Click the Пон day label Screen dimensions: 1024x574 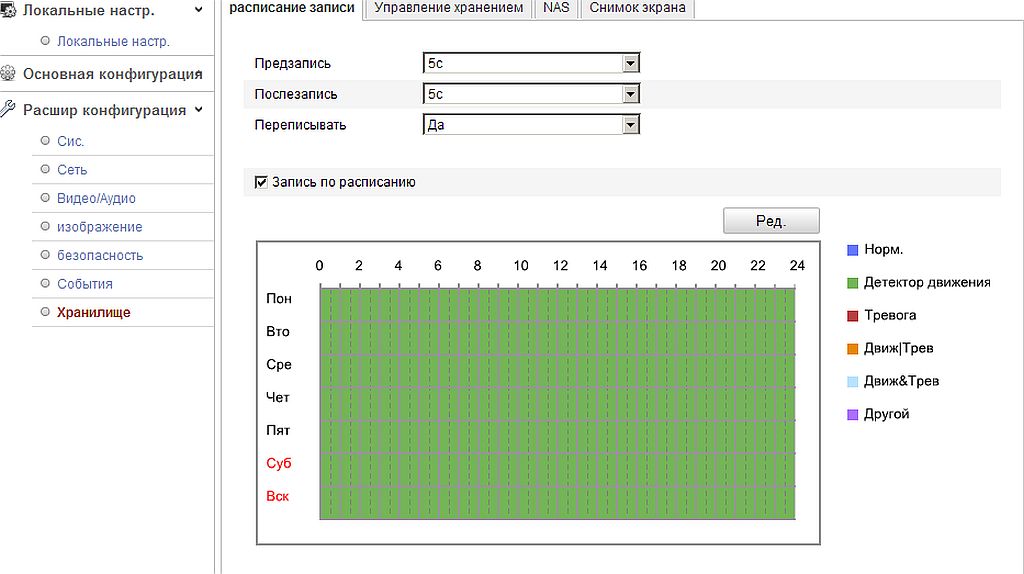pos(279,298)
